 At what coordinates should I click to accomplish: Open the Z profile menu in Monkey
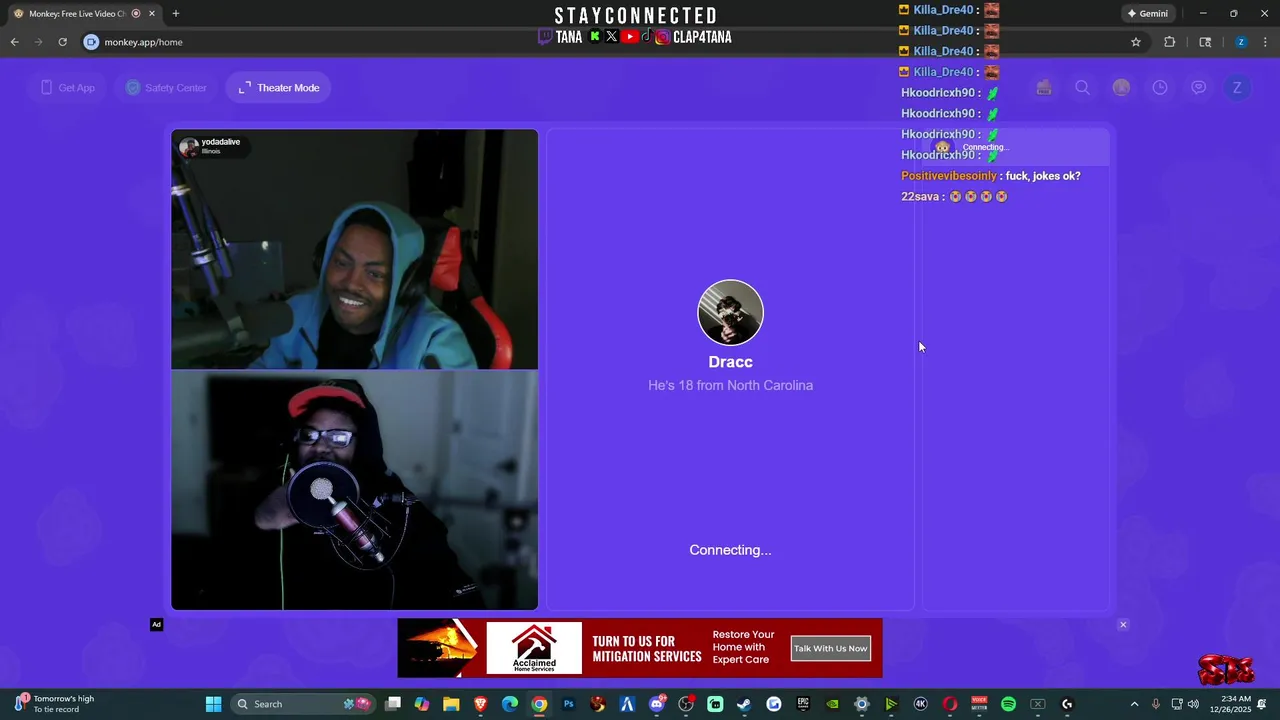pos(1237,88)
